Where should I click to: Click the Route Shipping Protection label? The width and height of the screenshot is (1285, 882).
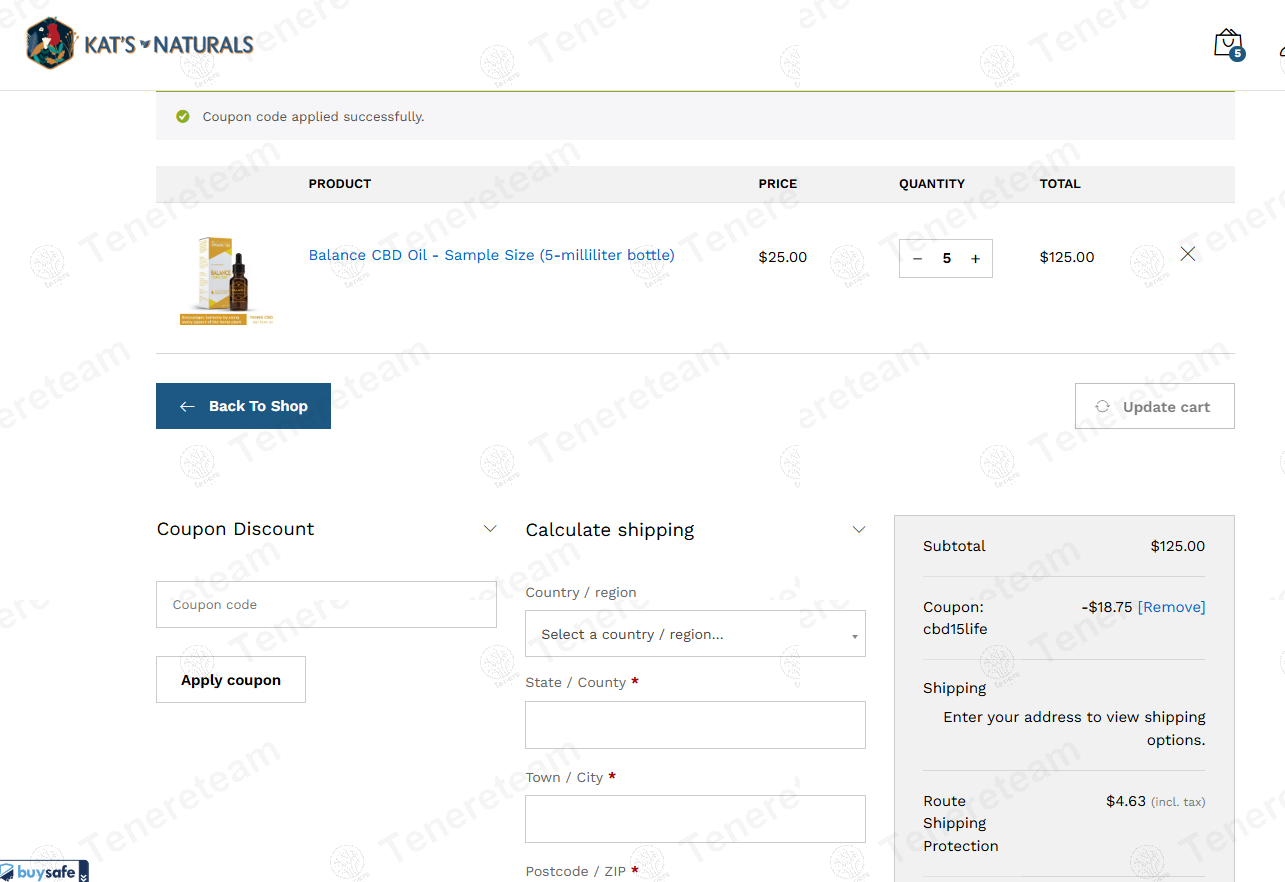tap(961, 823)
